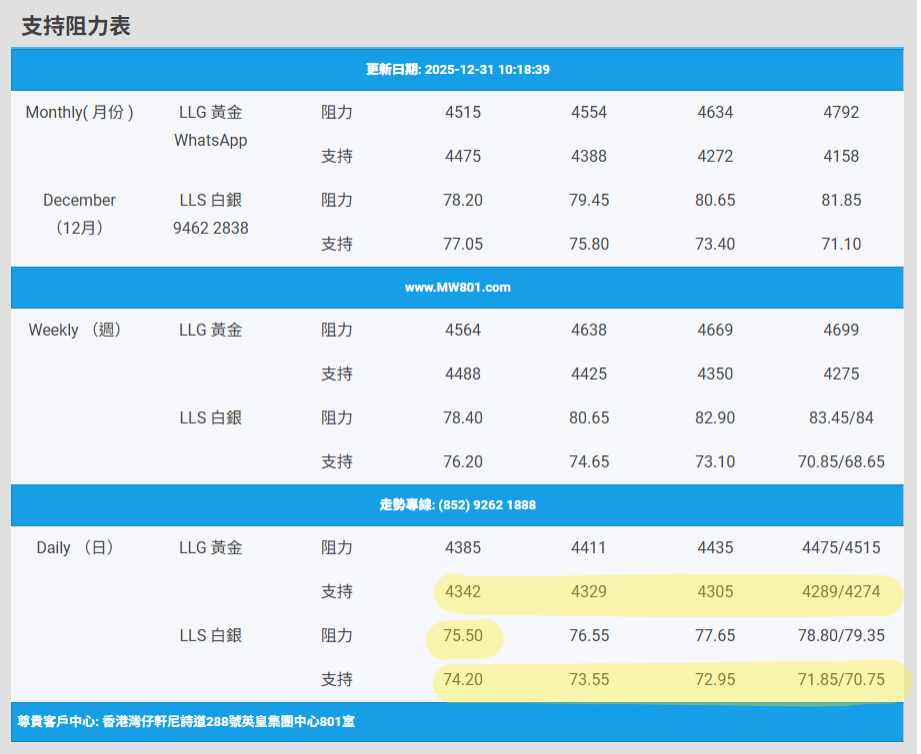Click the highlighted 71.85/70.75 silver support cell
This screenshot has width=921, height=754.
point(841,680)
